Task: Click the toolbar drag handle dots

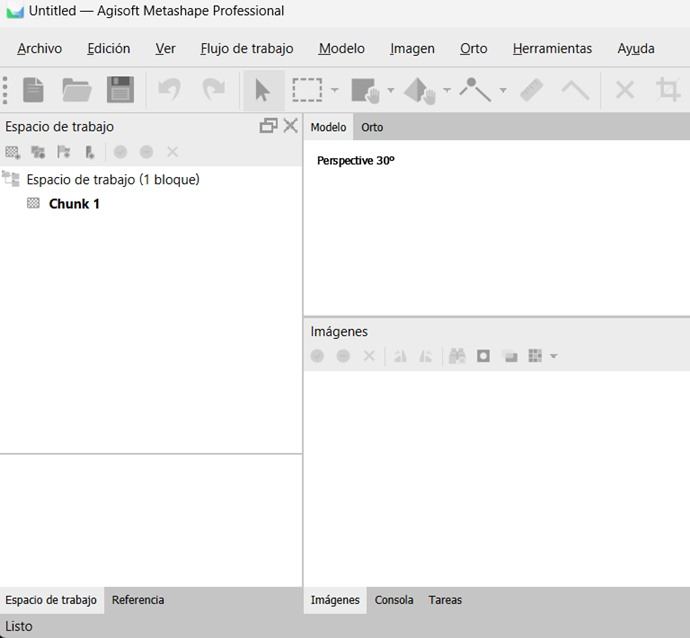Action: pos(5,90)
